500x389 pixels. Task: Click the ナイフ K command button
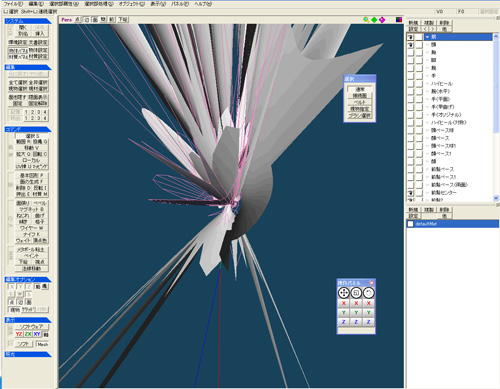point(32,234)
